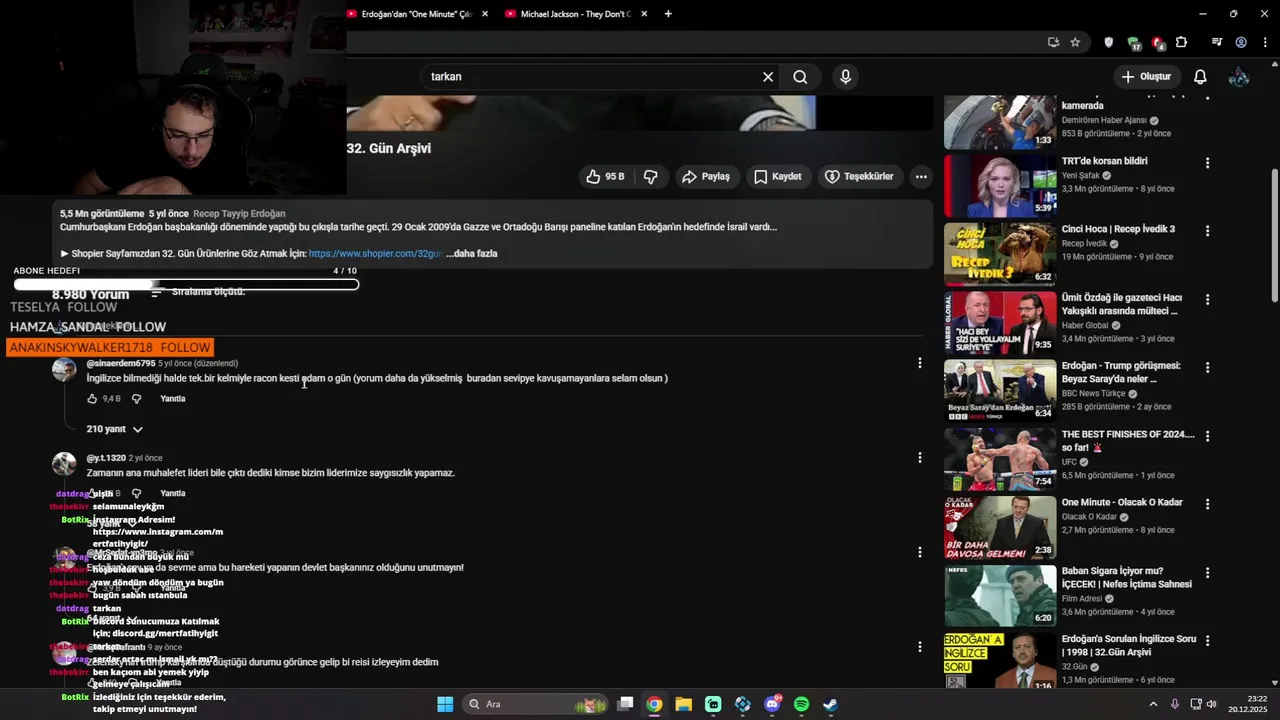1280x720 pixels.
Task: Click the YouTube search magnifier button
Action: [x=800, y=76]
